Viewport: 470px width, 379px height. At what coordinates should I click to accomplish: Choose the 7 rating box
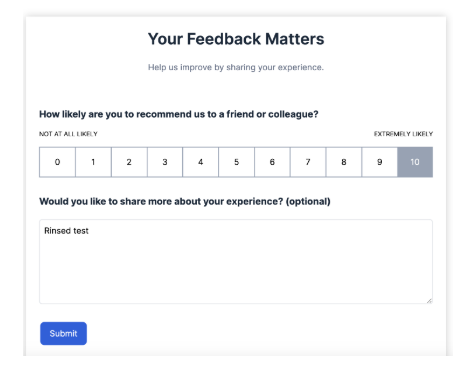(x=308, y=162)
